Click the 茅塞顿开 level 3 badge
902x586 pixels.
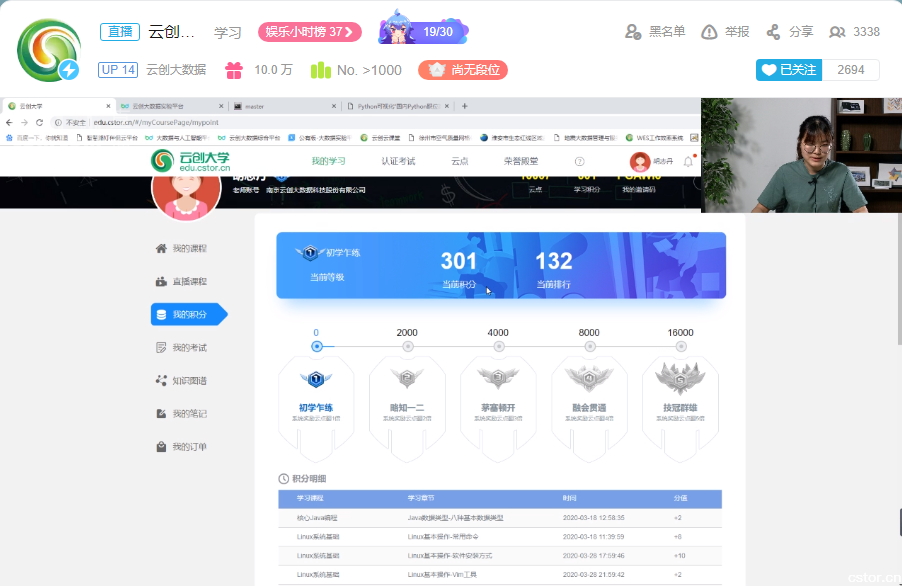(498, 378)
